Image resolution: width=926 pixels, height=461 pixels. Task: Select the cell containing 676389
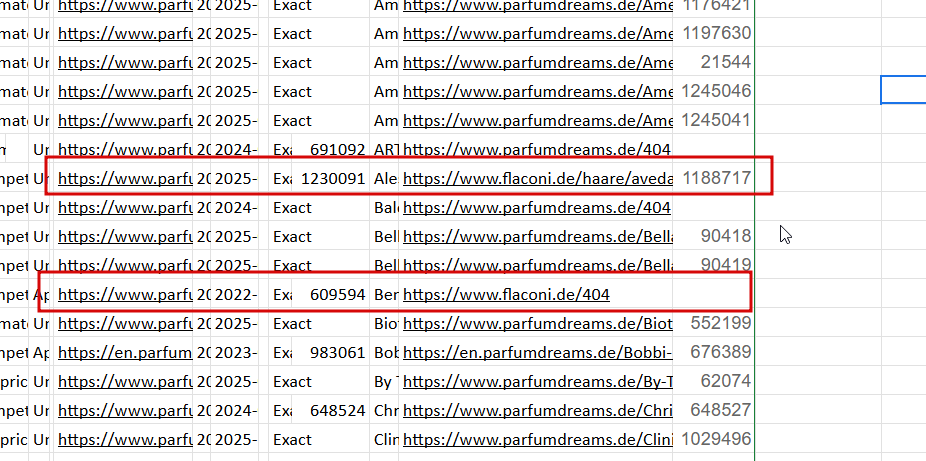coord(714,352)
